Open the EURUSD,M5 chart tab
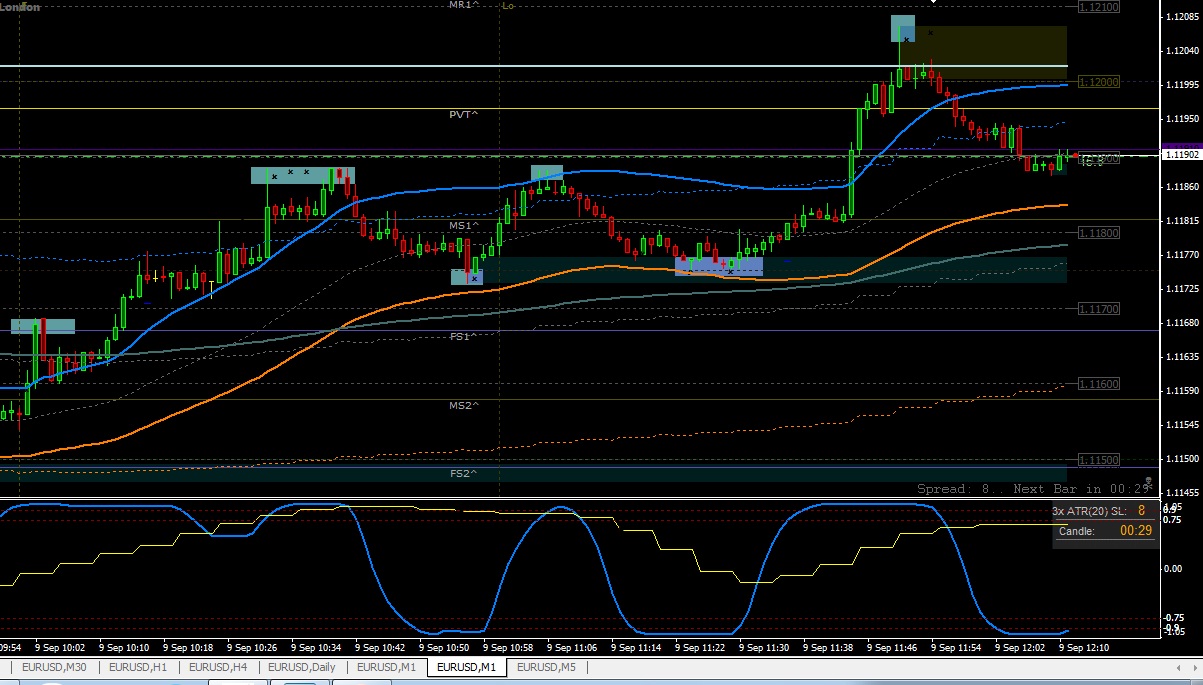This screenshot has width=1203, height=685. [x=546, y=667]
